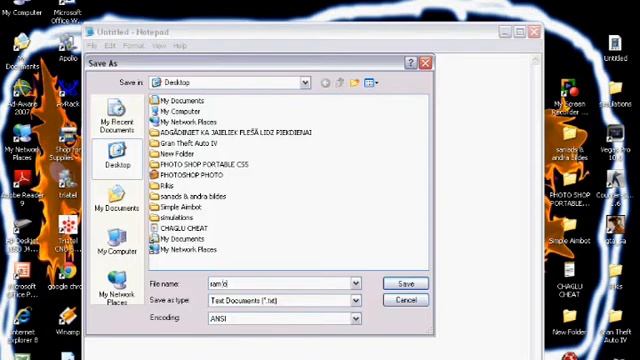Click the Simple Aimbot desktop folder icon
The width and height of the screenshot is (640, 360).
569,231
